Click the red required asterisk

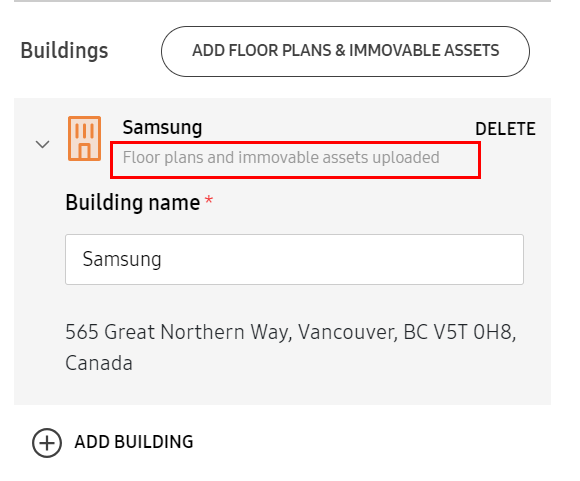209,200
